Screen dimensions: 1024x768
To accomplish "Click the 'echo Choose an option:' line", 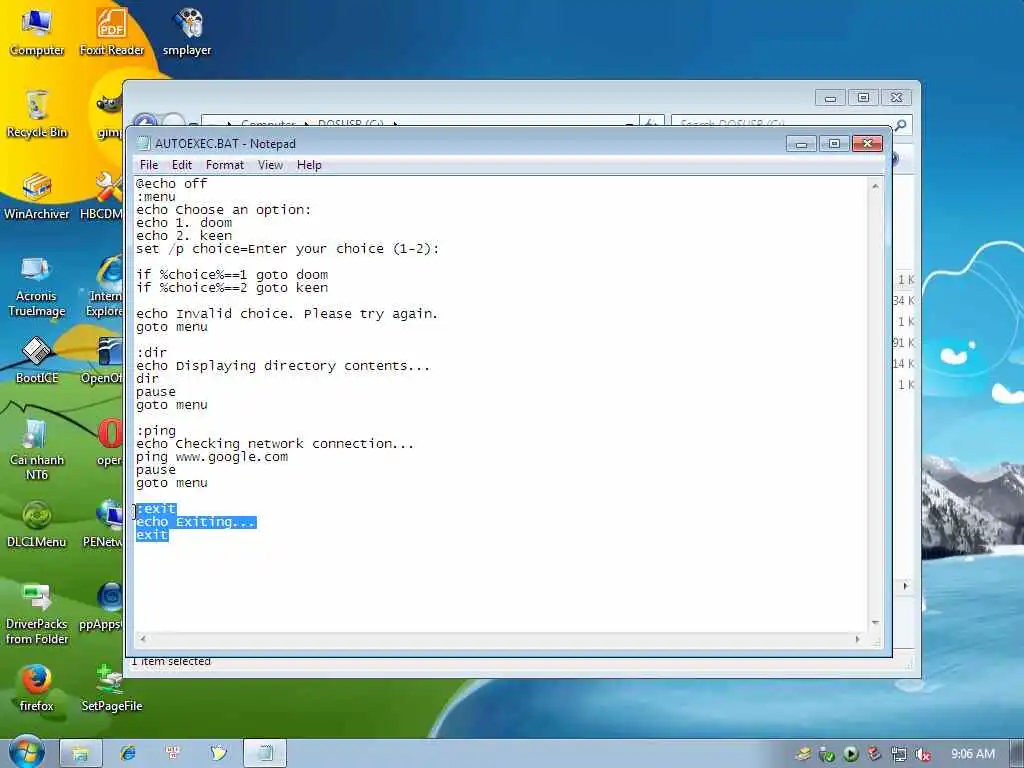I will pyautogui.click(x=223, y=210).
